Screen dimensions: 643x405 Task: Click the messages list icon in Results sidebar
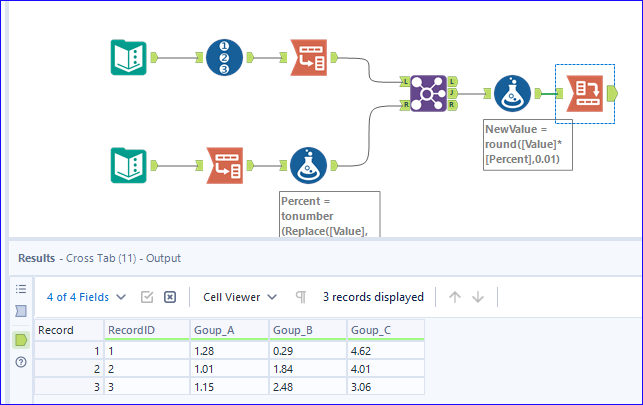(x=21, y=289)
